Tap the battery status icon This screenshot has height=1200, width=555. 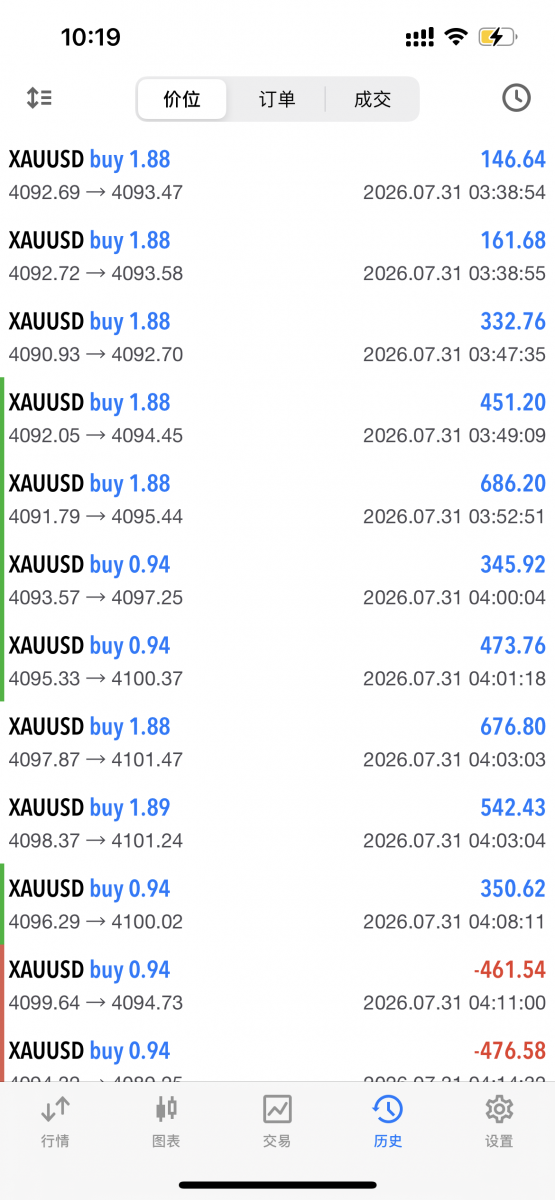point(498,37)
